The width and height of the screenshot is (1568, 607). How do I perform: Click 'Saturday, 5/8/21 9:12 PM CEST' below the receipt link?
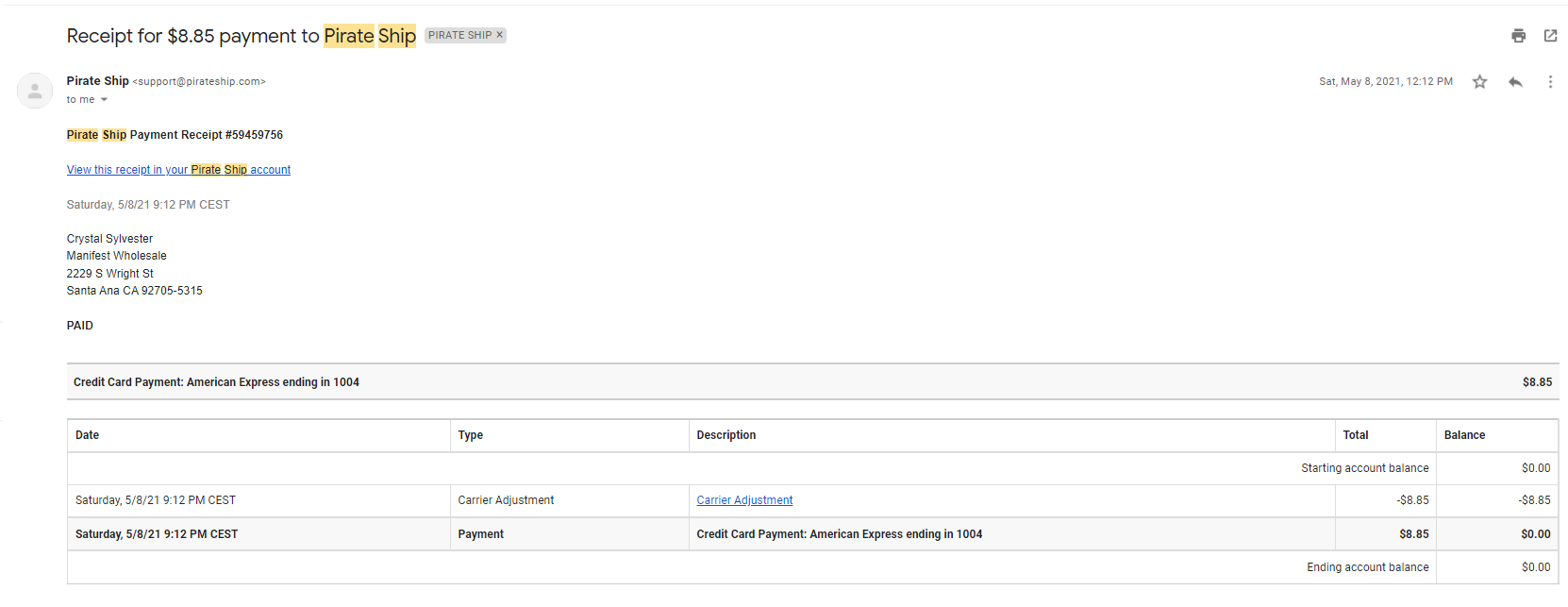(148, 205)
